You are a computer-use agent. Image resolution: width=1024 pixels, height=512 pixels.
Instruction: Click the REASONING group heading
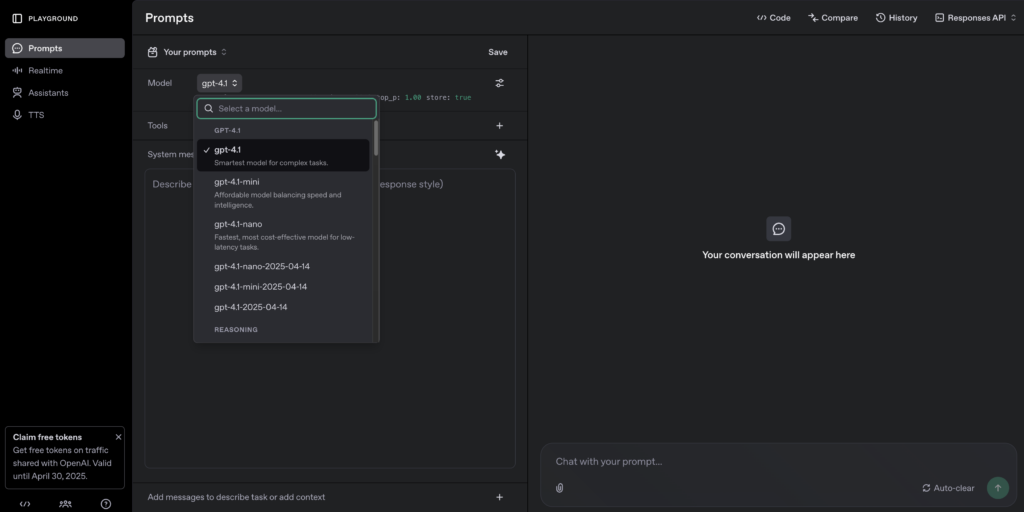(x=236, y=330)
